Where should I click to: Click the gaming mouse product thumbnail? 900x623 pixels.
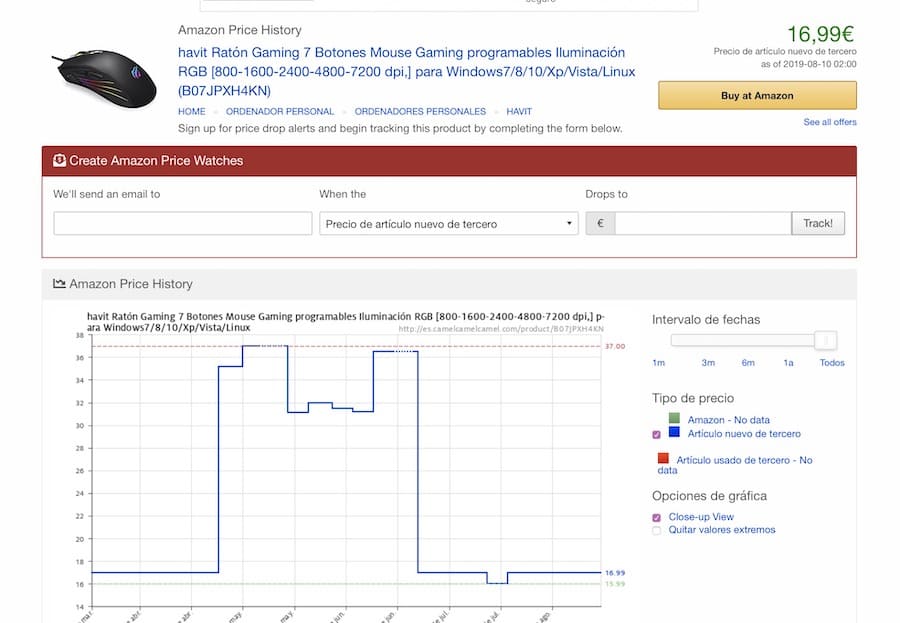[104, 79]
